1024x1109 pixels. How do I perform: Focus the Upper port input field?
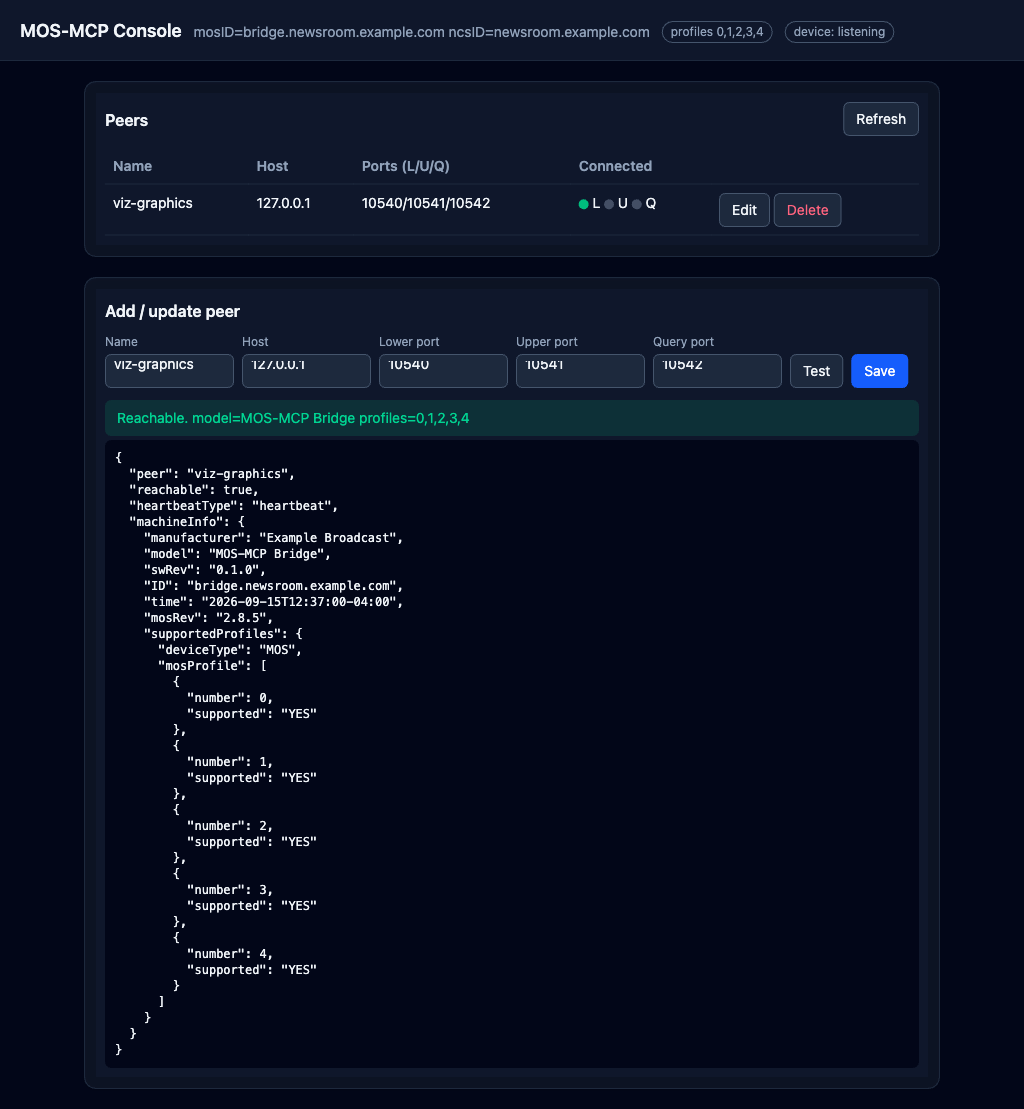point(580,371)
